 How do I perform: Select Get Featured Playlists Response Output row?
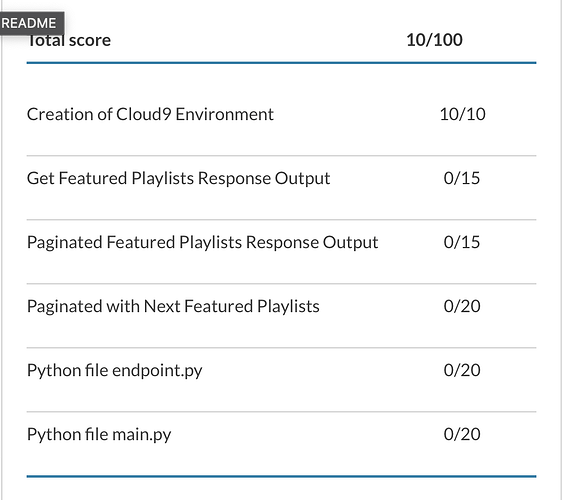point(281,178)
